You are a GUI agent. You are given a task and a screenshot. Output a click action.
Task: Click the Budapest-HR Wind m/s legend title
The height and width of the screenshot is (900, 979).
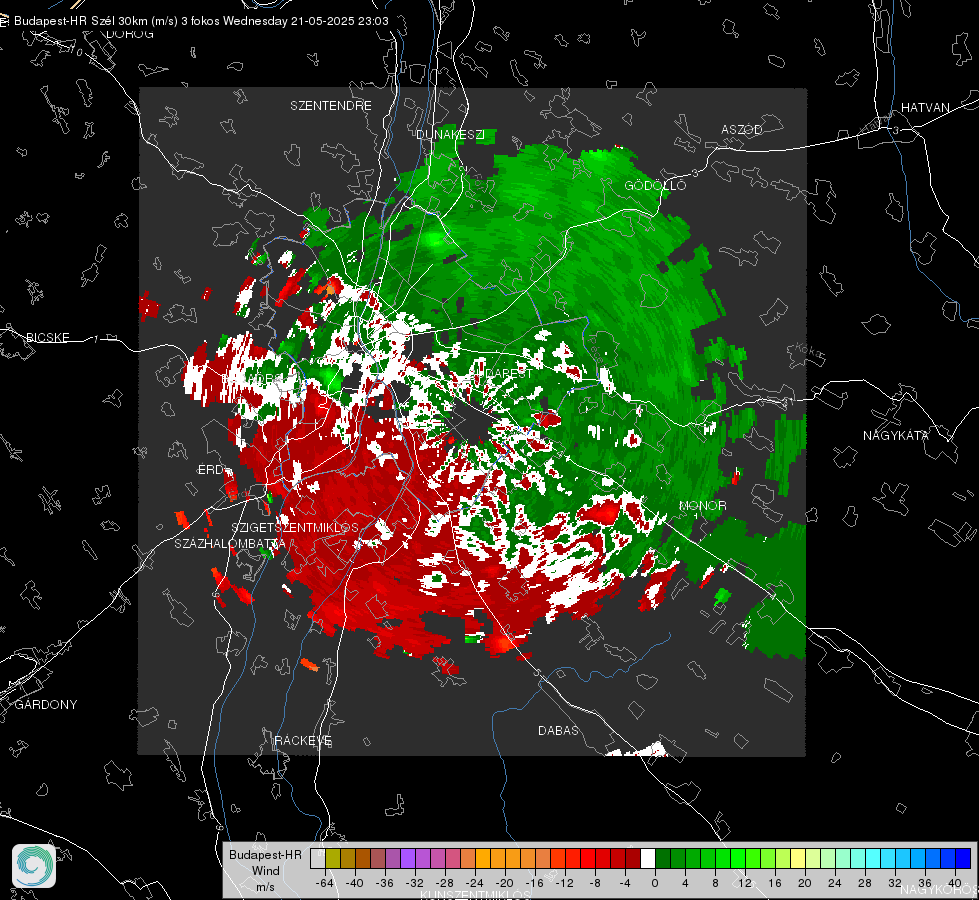(x=265, y=871)
